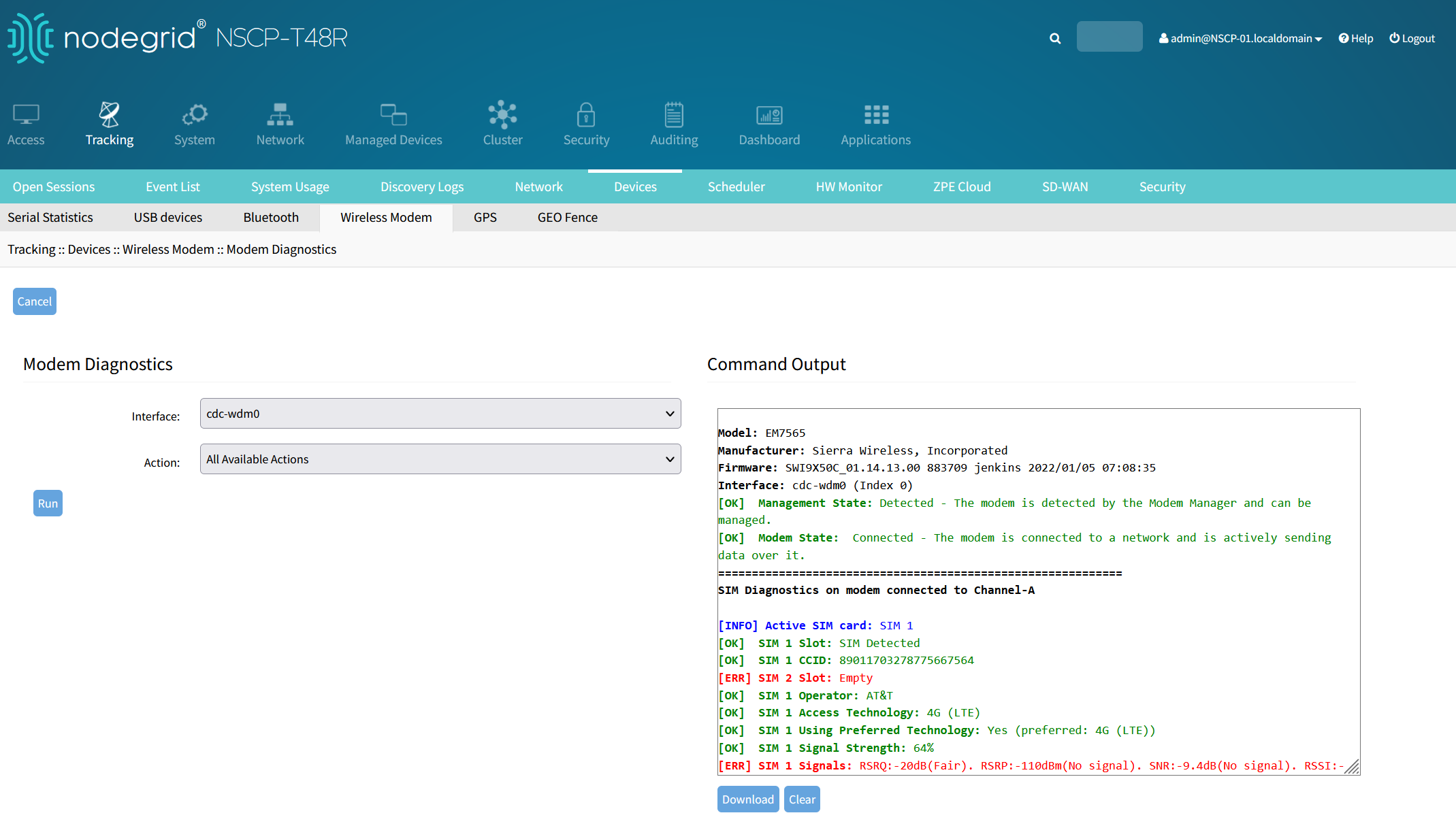Select the Devices tab
The image size is (1456, 828).
pyautogui.click(x=635, y=186)
